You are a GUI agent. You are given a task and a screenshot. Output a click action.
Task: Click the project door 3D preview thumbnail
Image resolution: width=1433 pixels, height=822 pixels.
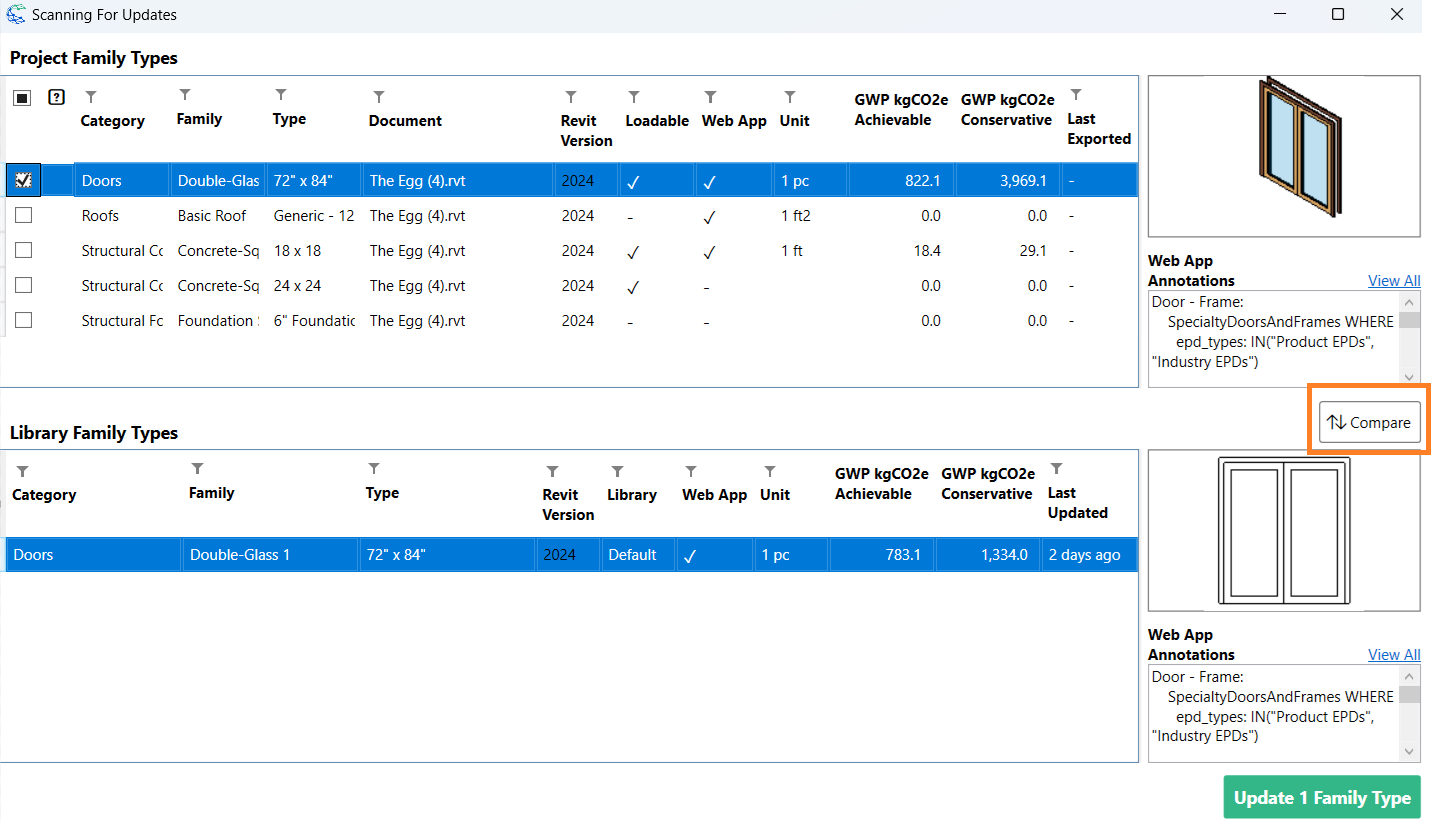pos(1283,156)
